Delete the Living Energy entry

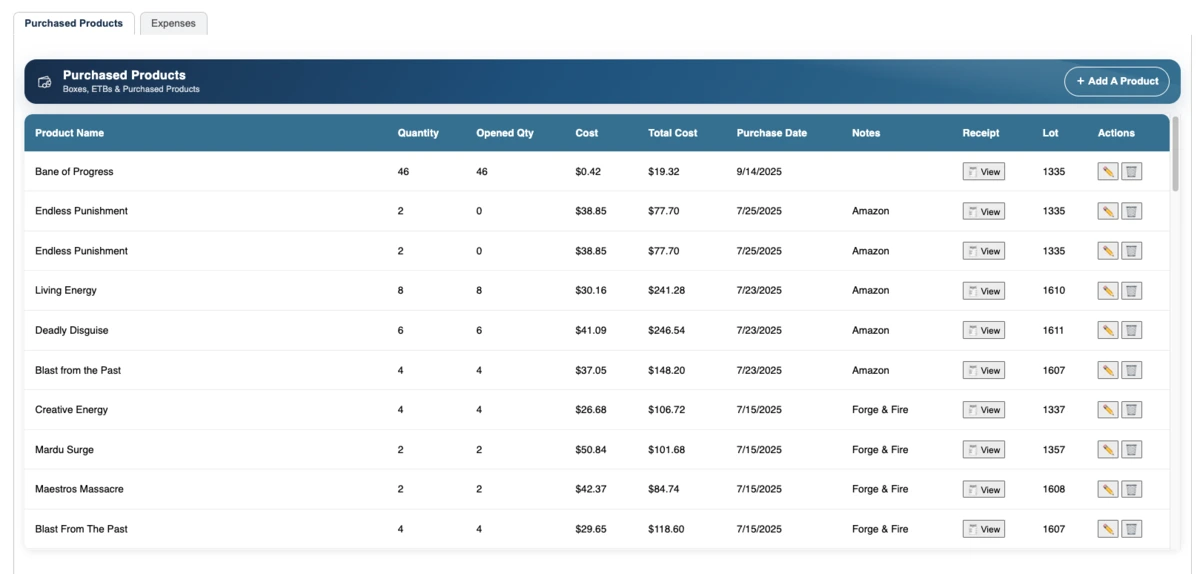[1131, 291]
